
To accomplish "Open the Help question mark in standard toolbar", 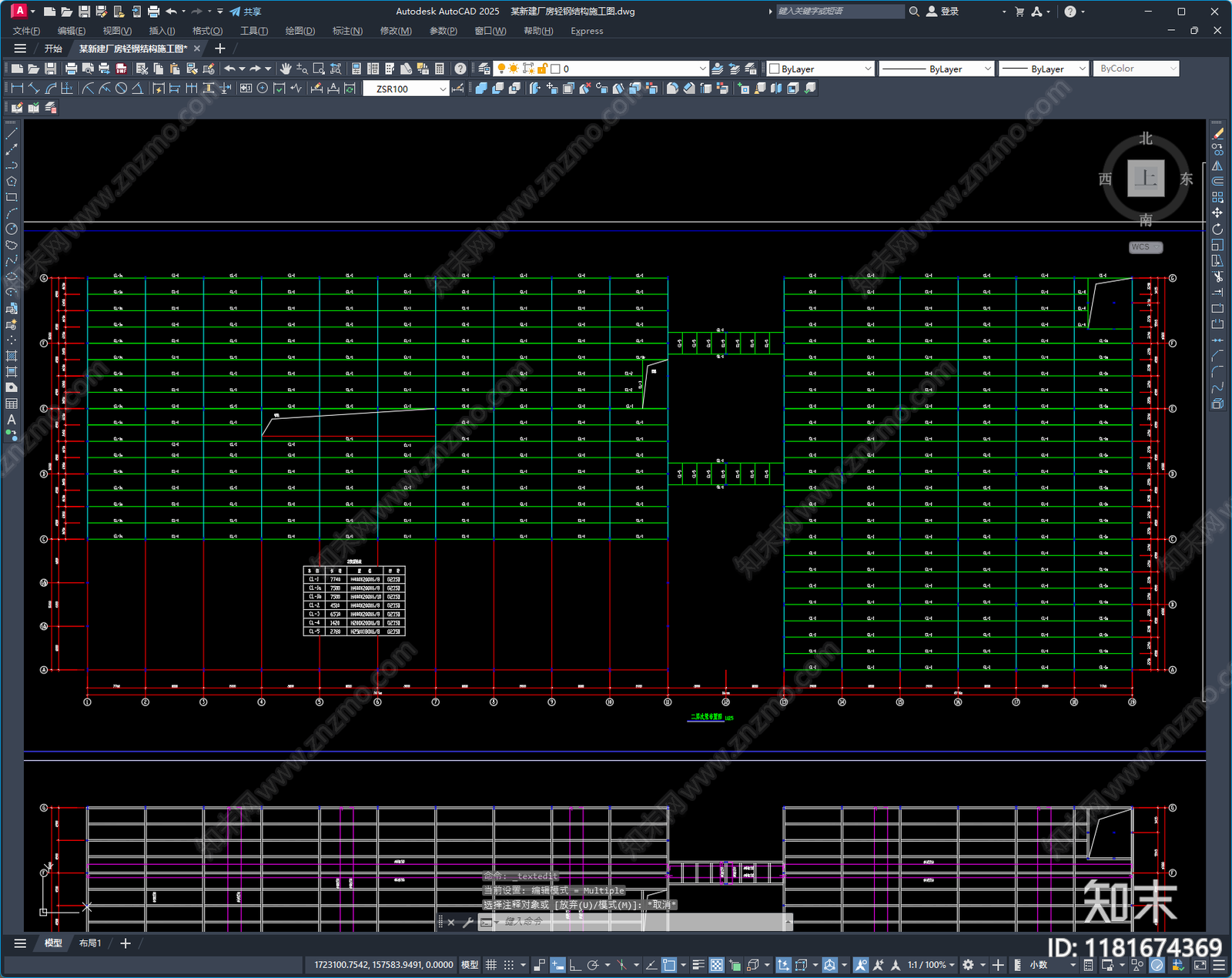I will tap(460, 69).
